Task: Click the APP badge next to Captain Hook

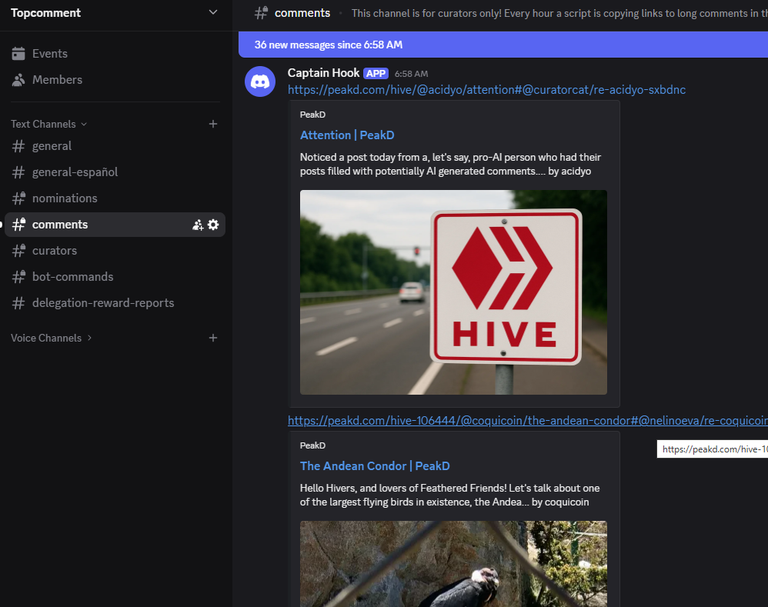Action: coord(376,73)
